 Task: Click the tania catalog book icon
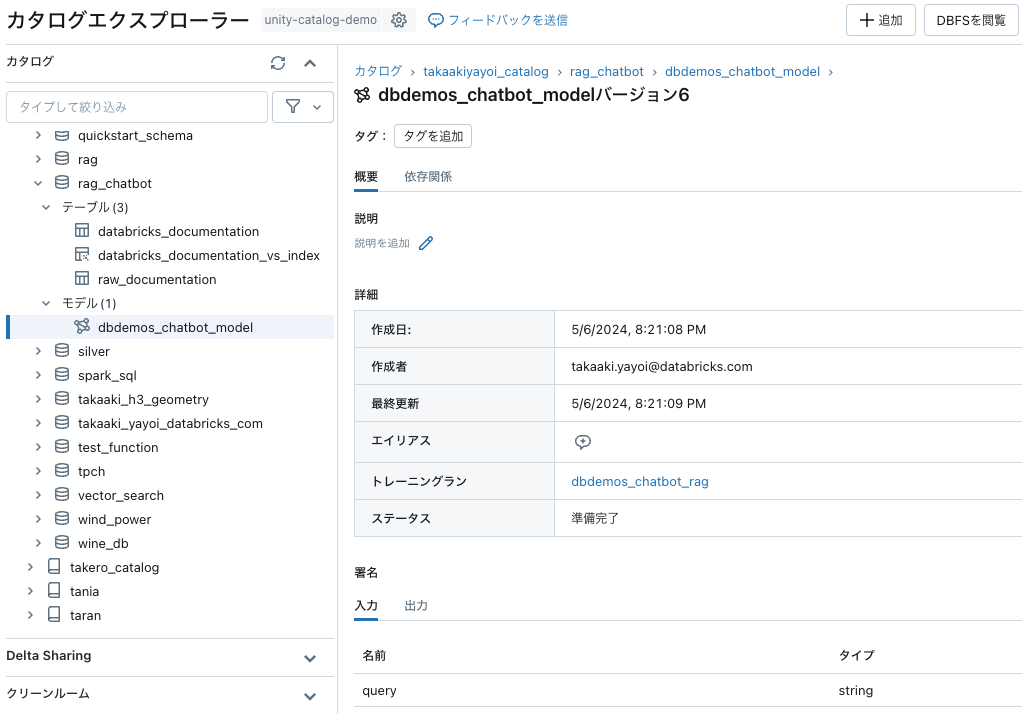click(x=55, y=591)
